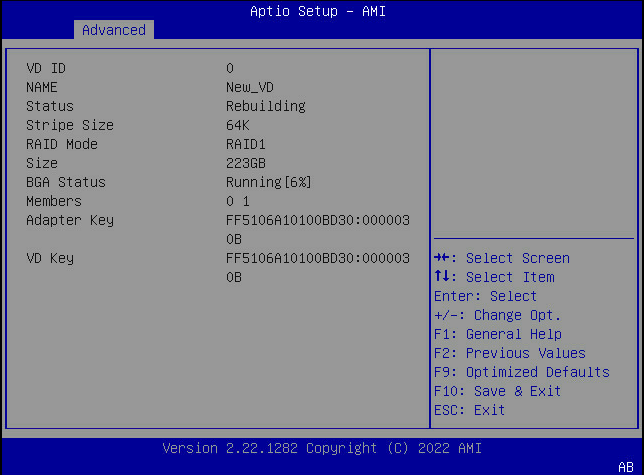The height and width of the screenshot is (475, 644).
Task: Select the RAID1 mode value
Action: click(246, 144)
